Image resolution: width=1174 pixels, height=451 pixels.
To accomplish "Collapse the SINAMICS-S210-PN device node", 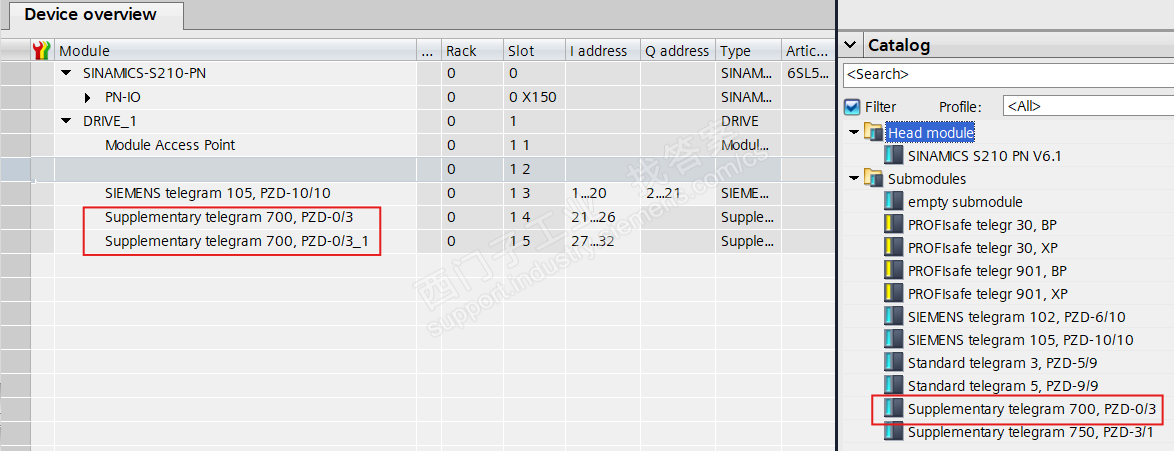I will click(66, 73).
